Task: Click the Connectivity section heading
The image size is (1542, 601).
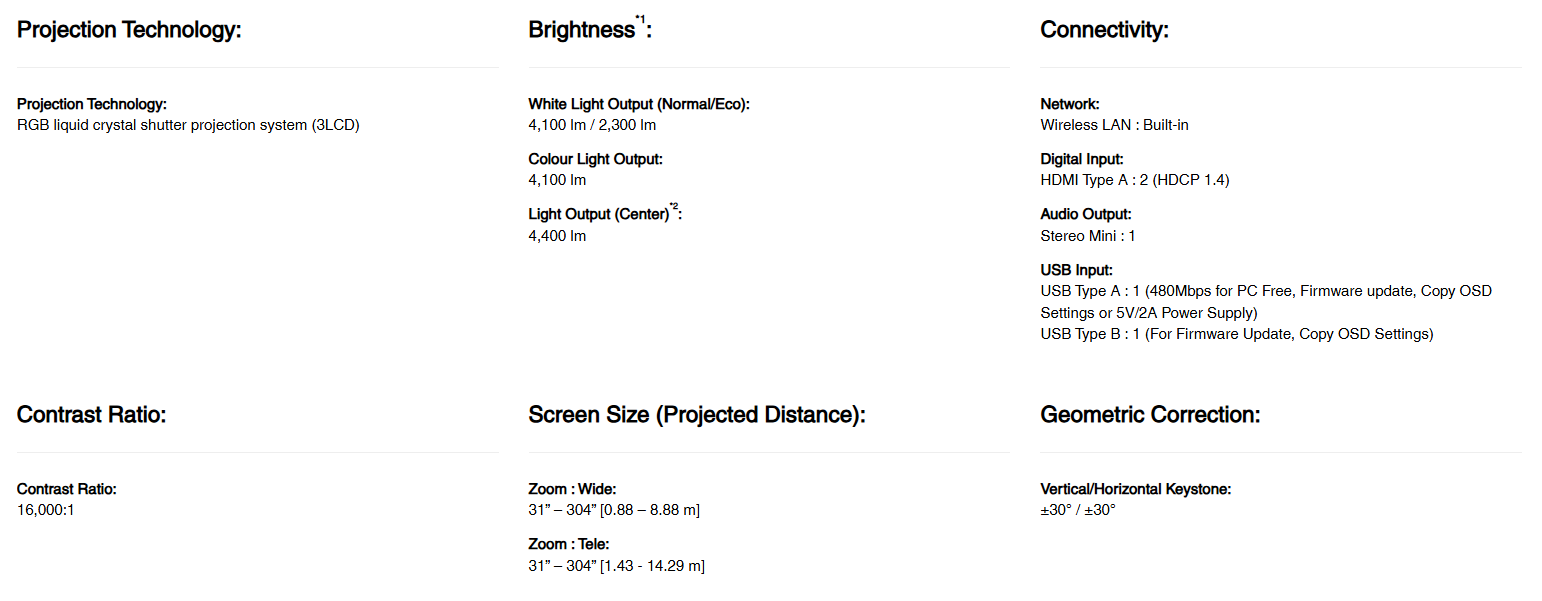Action: point(1104,30)
